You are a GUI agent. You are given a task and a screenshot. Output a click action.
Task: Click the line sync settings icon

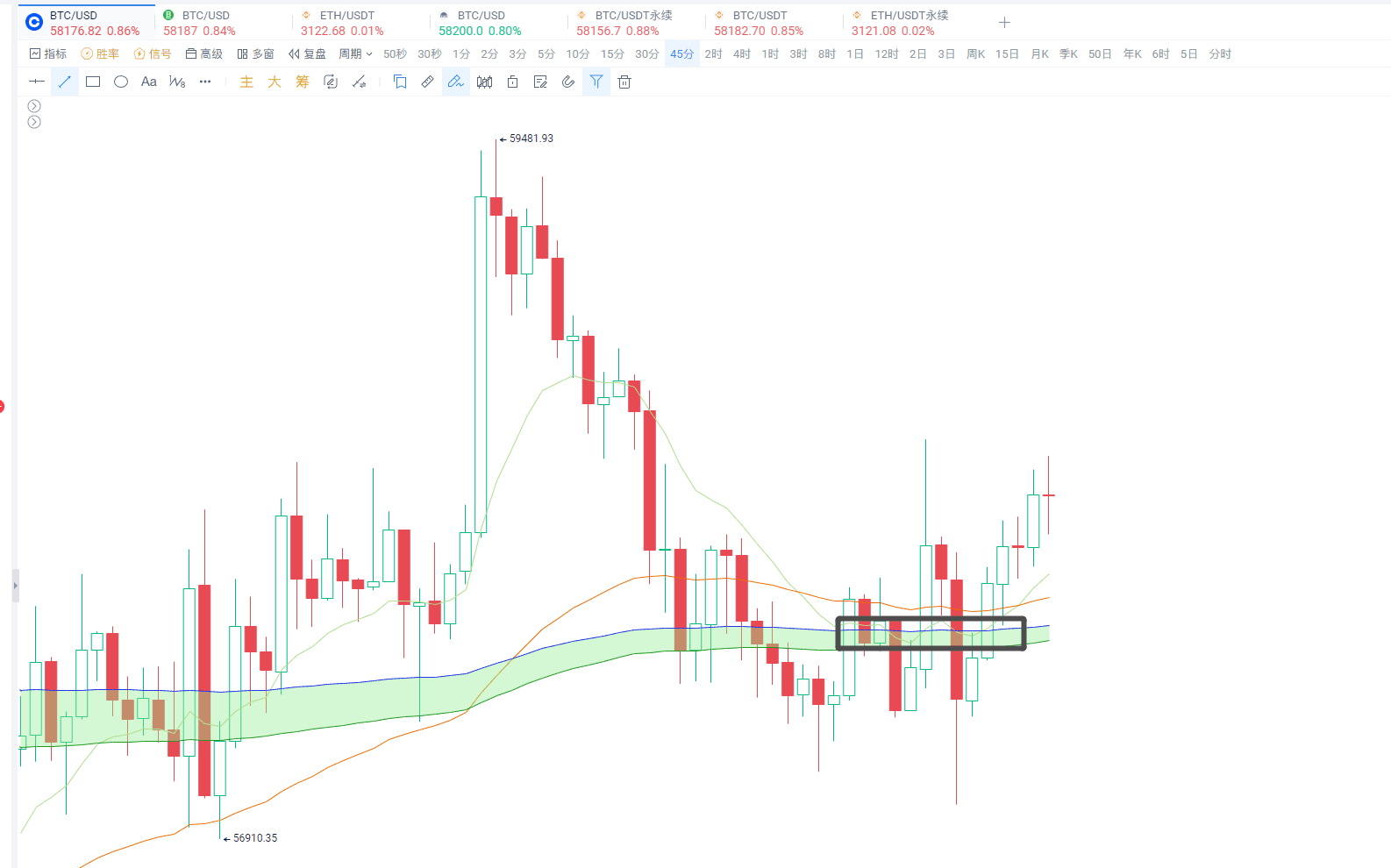coord(359,82)
